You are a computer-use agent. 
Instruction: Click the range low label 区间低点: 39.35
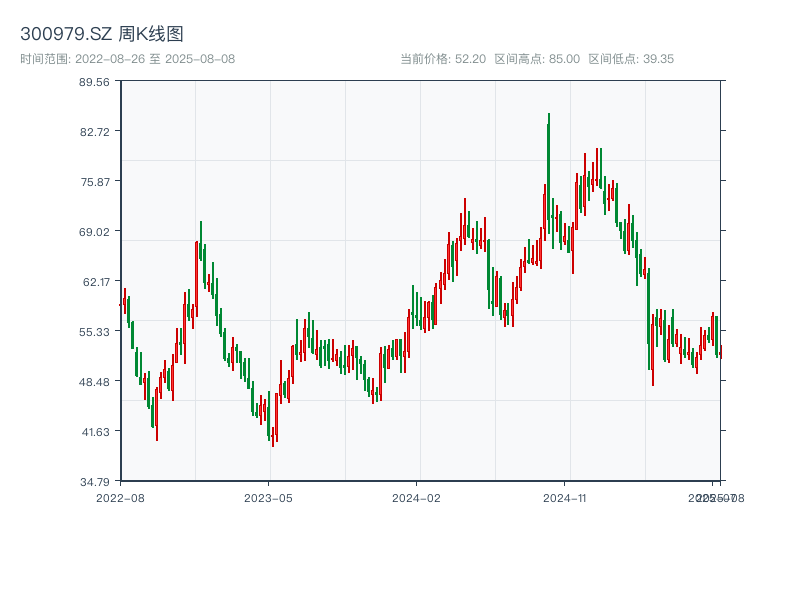click(631, 59)
